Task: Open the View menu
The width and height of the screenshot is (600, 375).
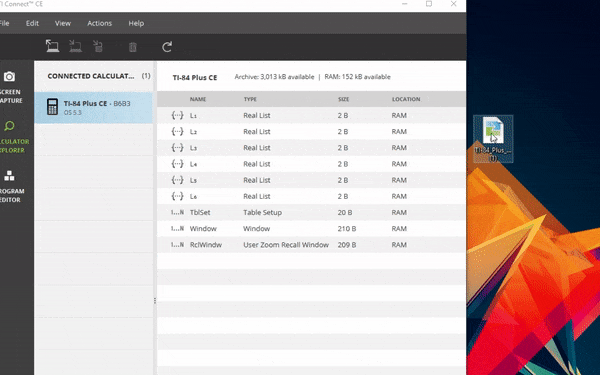Action: pyautogui.click(x=63, y=23)
